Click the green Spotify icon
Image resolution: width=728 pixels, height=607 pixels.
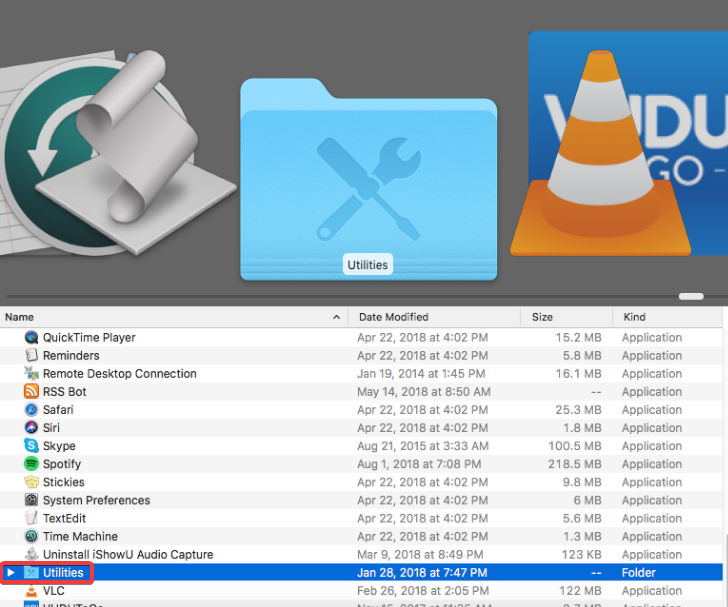coord(31,464)
